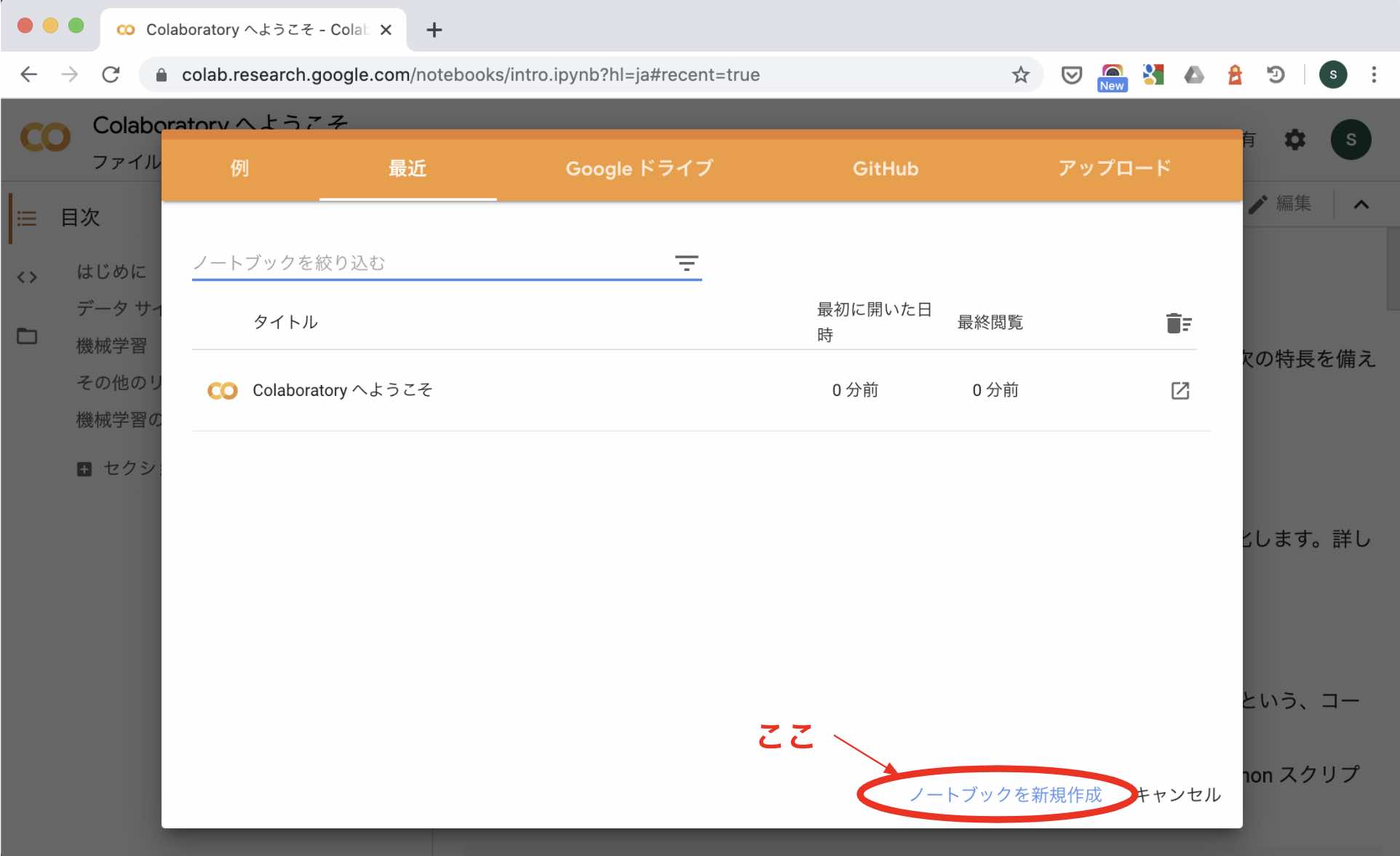The height and width of the screenshot is (856, 1400).
Task: Open the Pocket extension icon
Action: tap(1071, 75)
